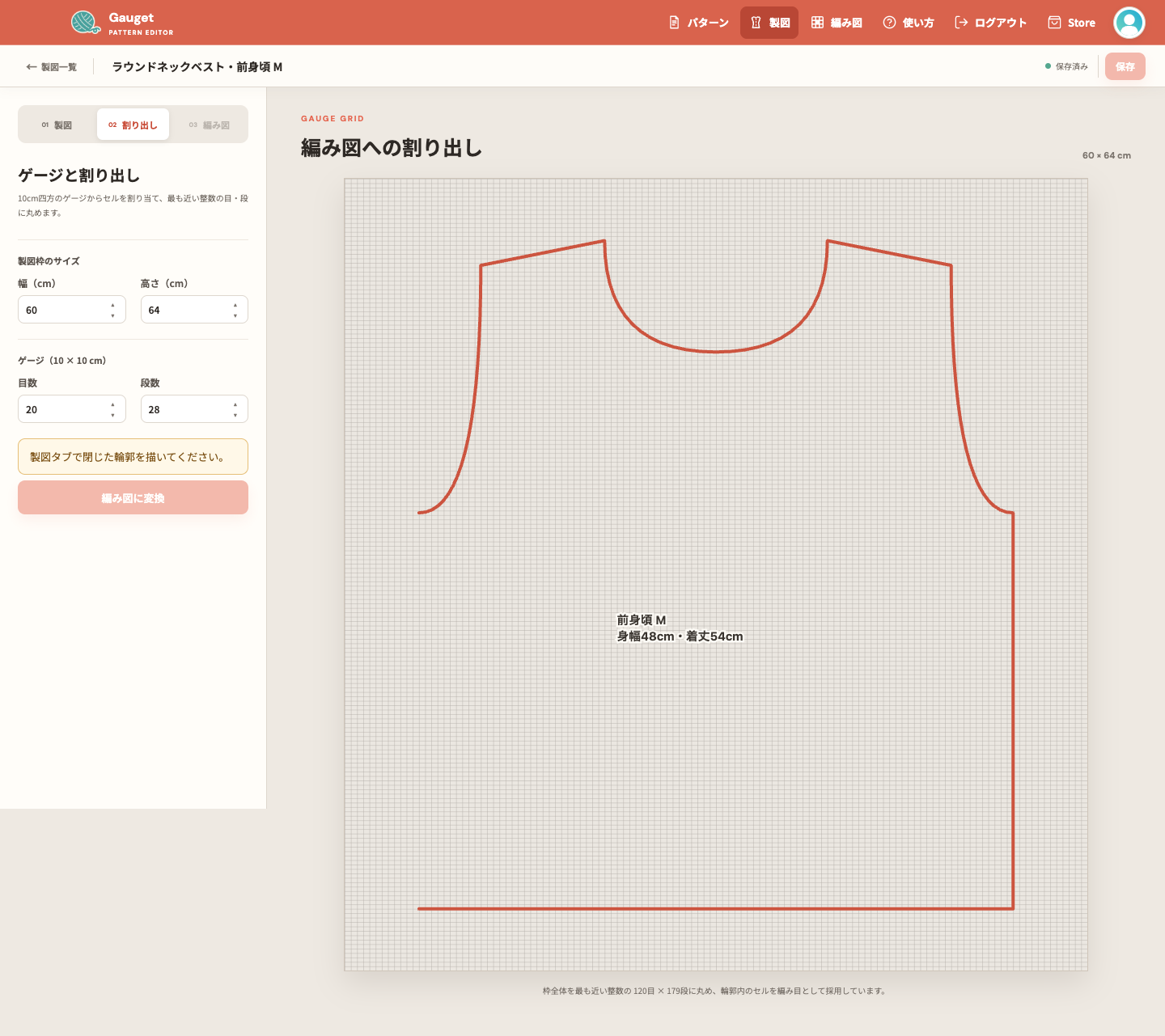
Task: Click the ラウンドネックベスト・前身頃 M title
Action: coord(197,67)
